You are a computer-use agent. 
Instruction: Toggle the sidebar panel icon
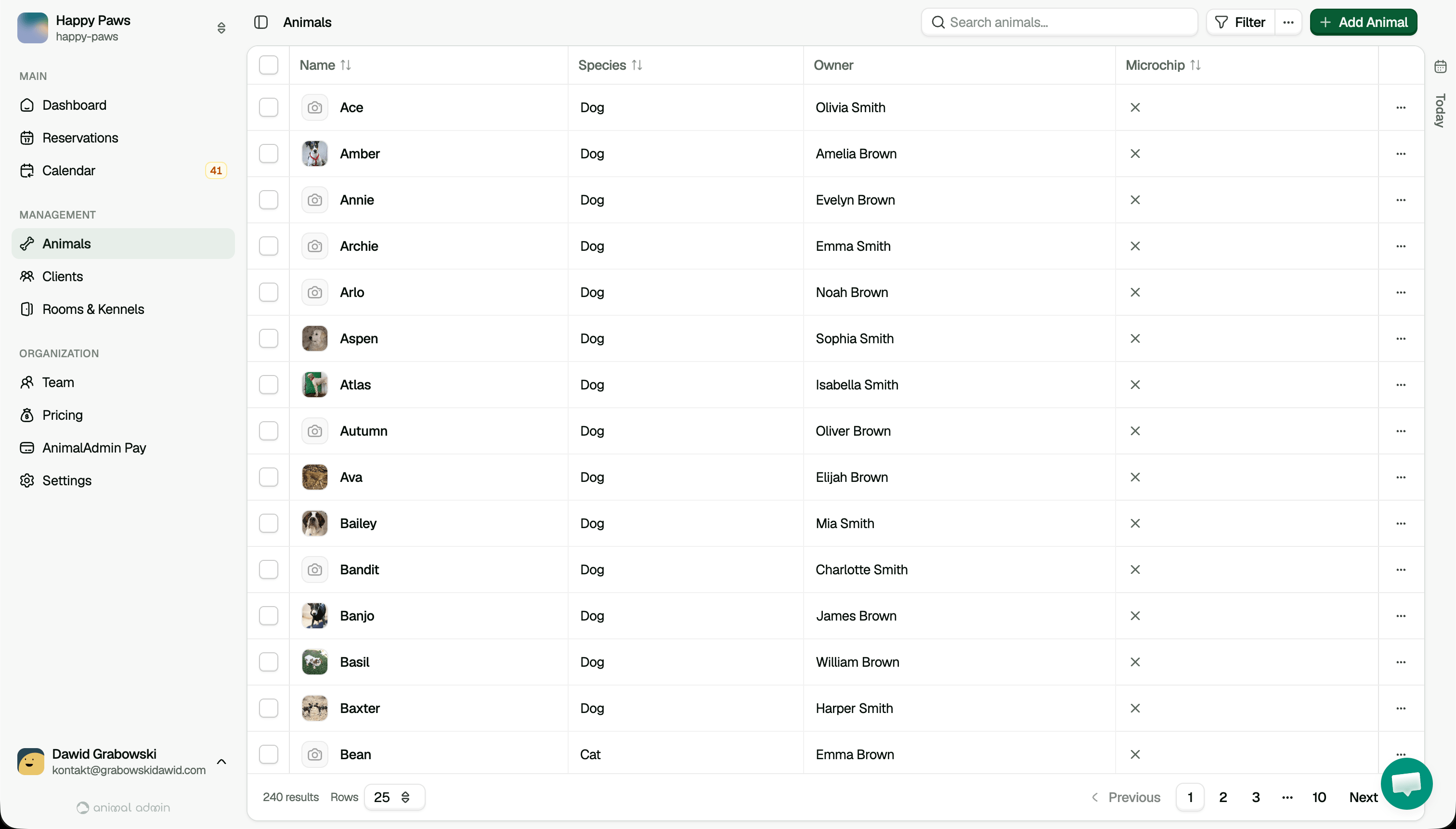261,22
